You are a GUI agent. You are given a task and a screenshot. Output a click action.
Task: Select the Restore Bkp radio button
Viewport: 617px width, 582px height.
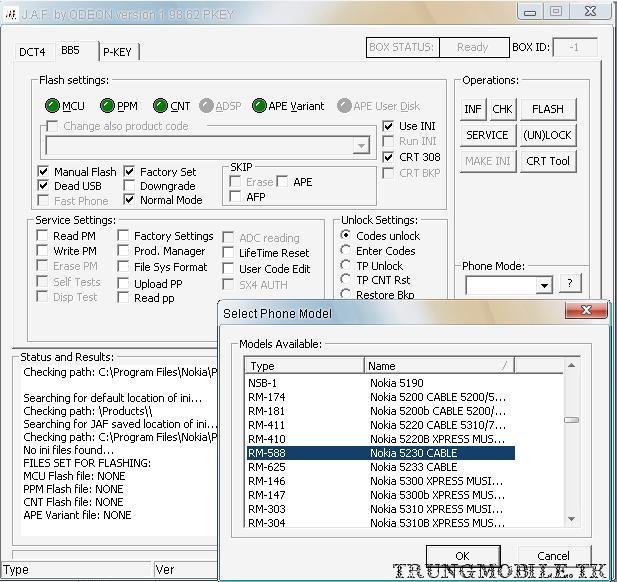tap(345, 294)
